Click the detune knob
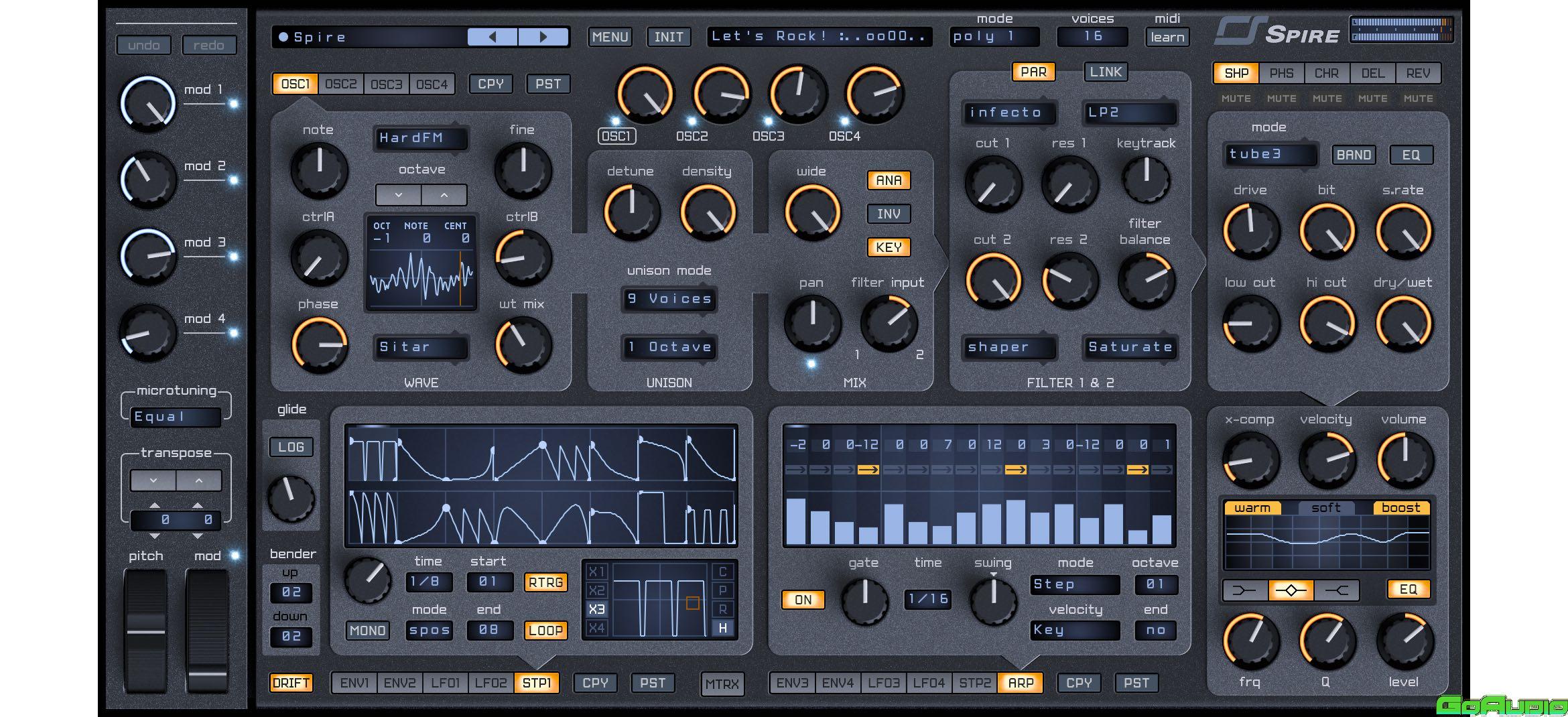Viewport: 1568px width, 717px height. point(631,212)
